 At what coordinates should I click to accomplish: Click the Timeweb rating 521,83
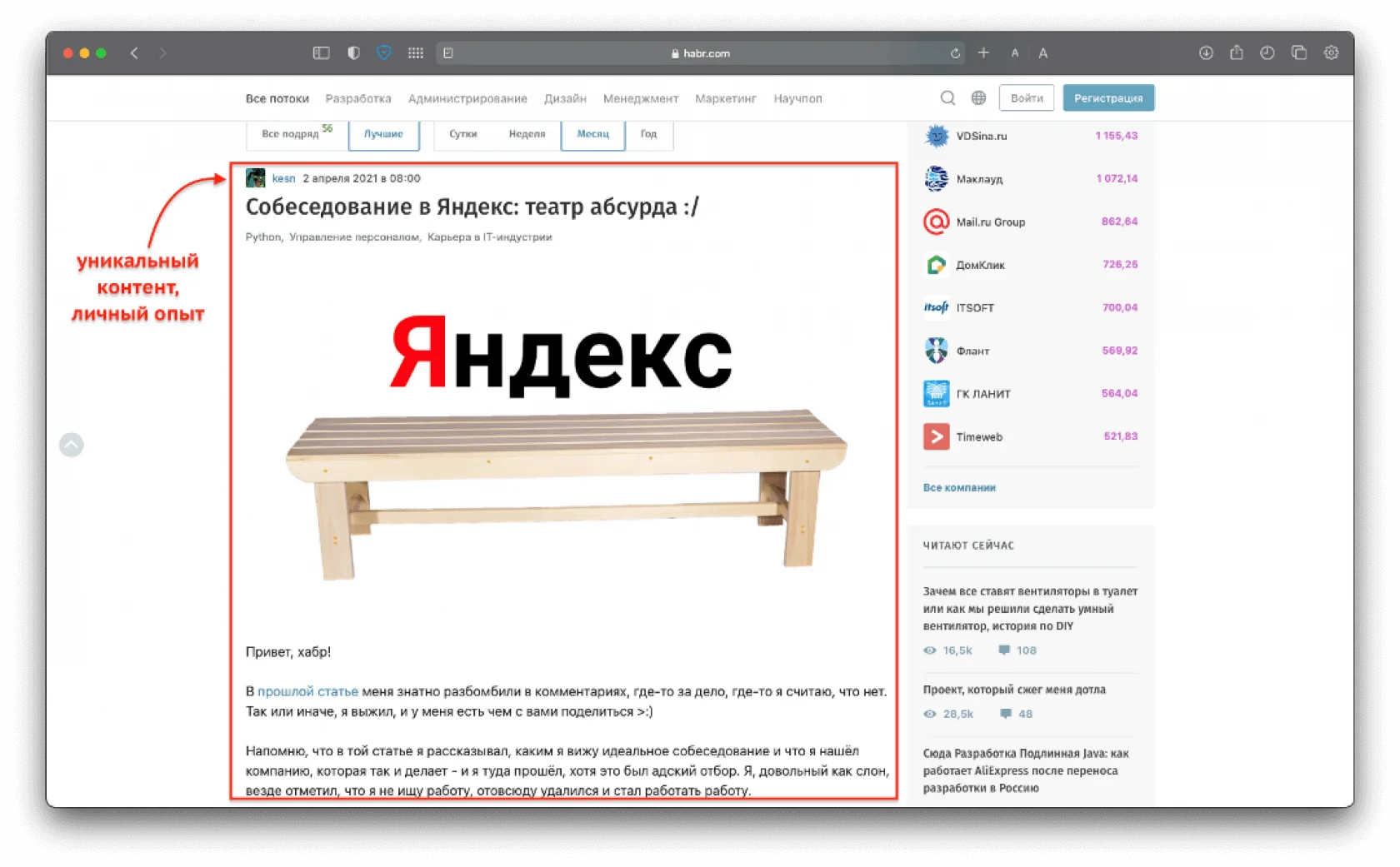pyautogui.click(x=1121, y=436)
